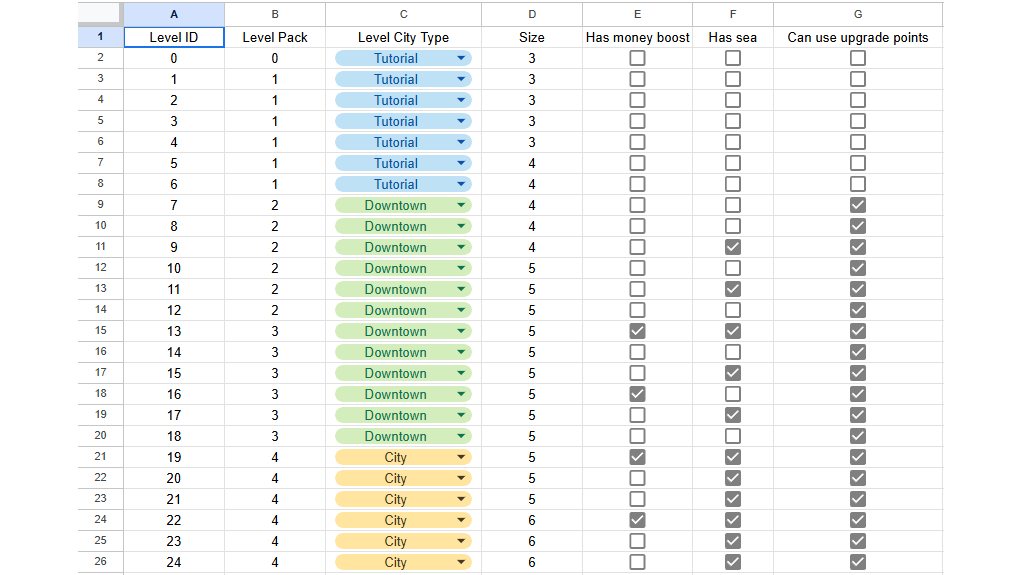Select column B header
The image size is (1022, 575).
274,14
